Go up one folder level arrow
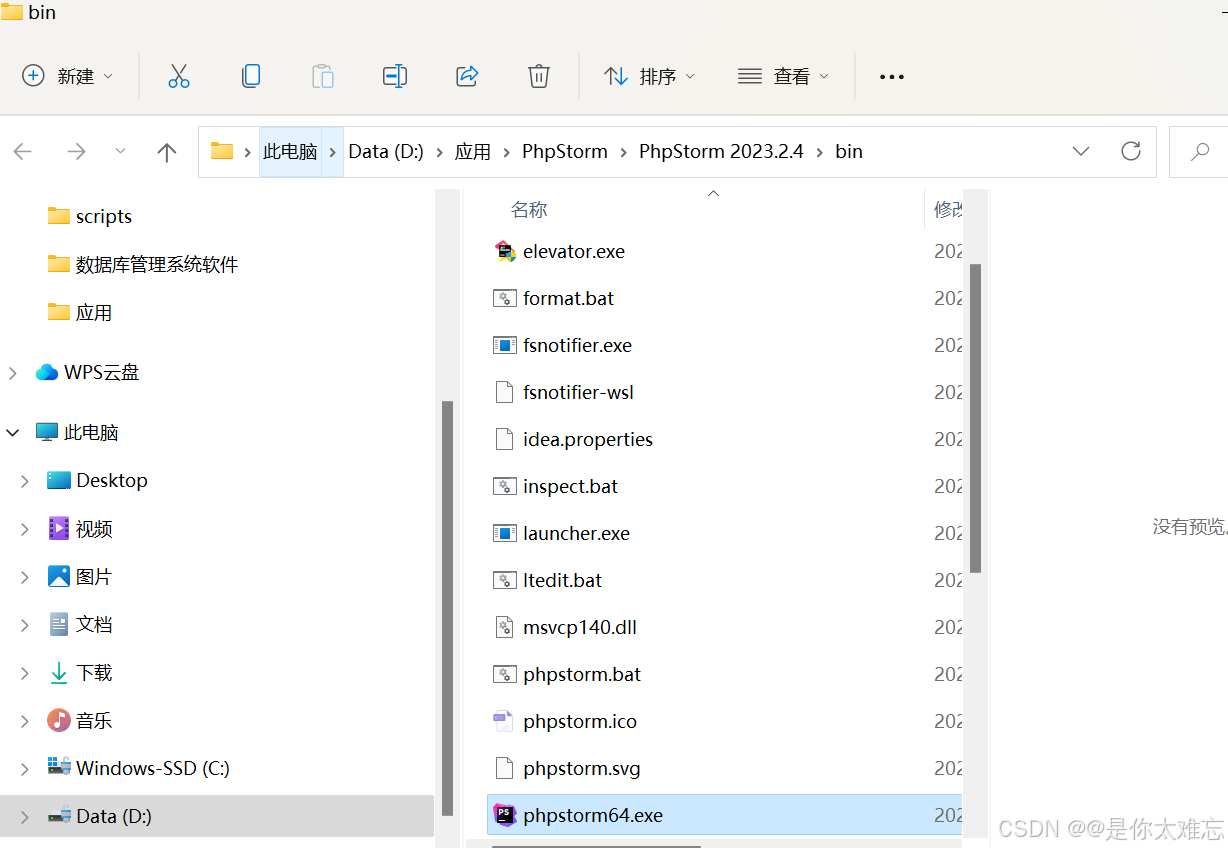1228x848 pixels. [167, 152]
